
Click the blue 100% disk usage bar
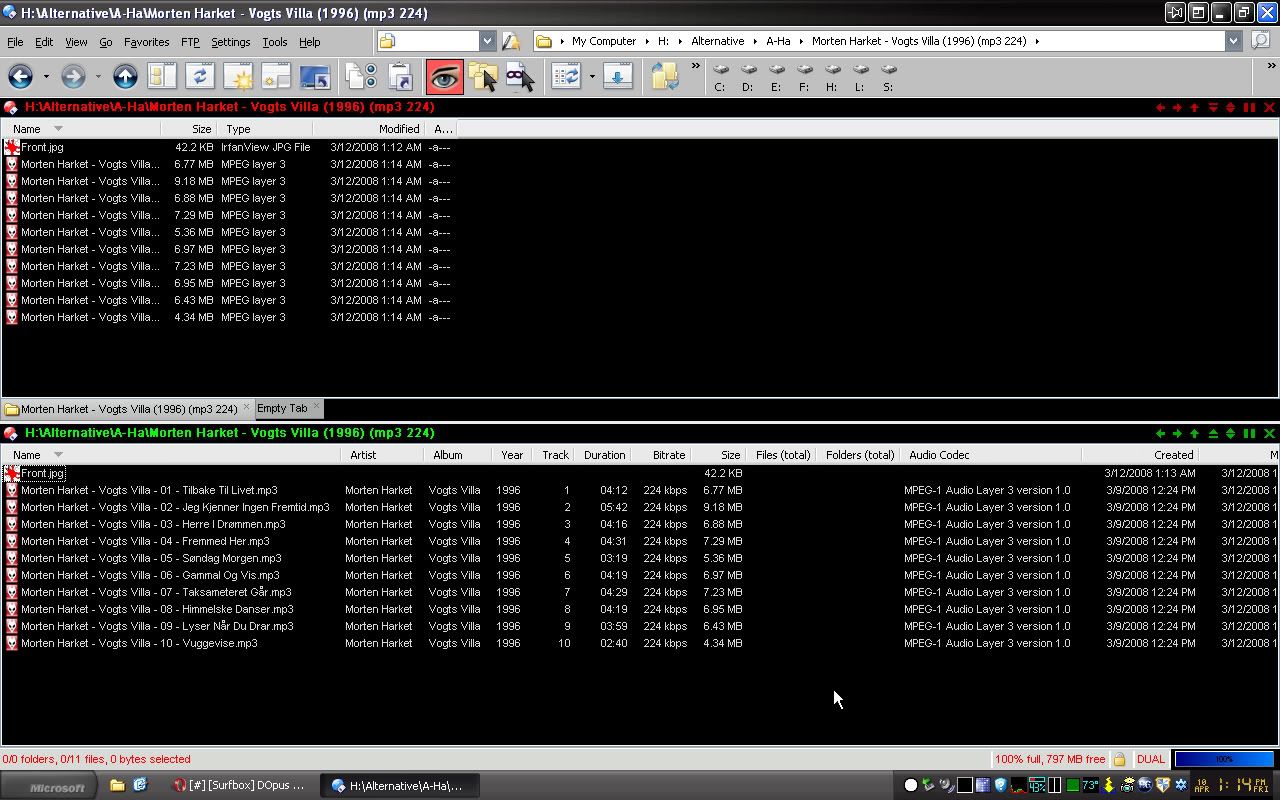tap(1224, 759)
